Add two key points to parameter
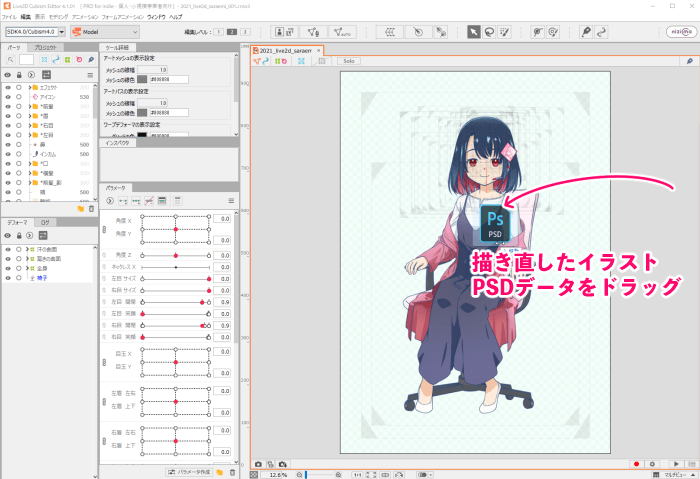 tap(123, 201)
